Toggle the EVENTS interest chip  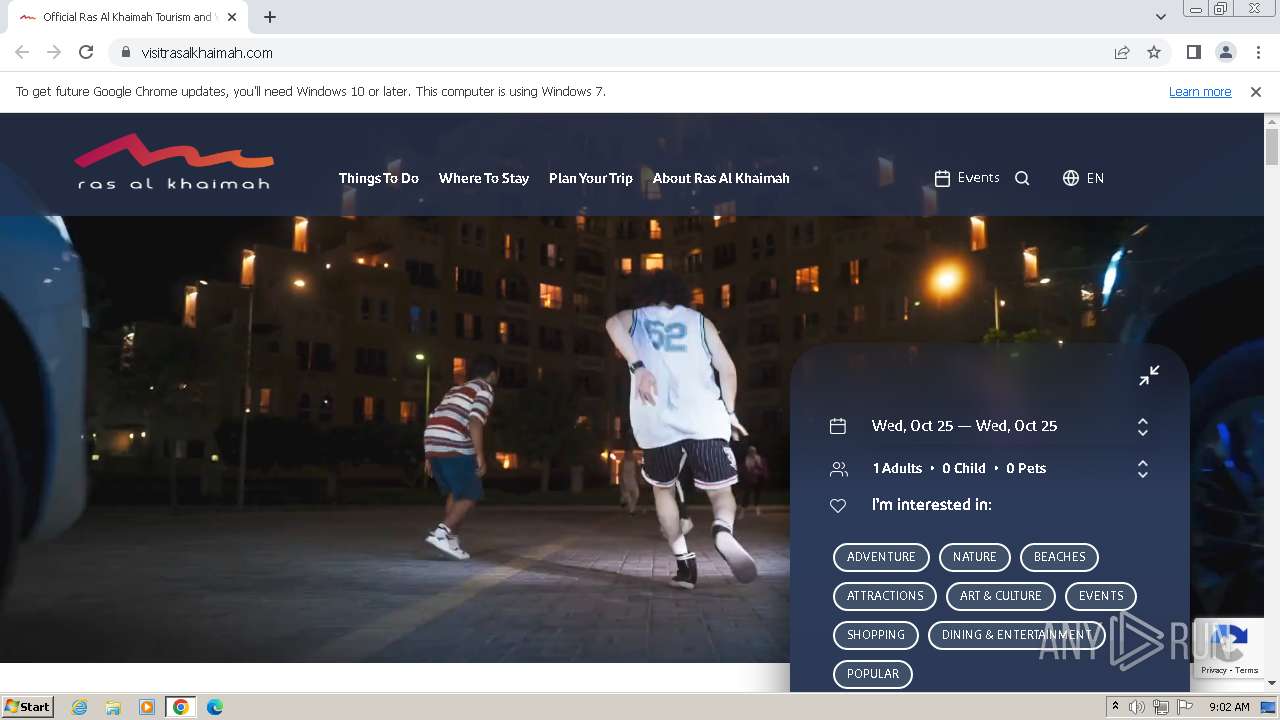point(1101,596)
